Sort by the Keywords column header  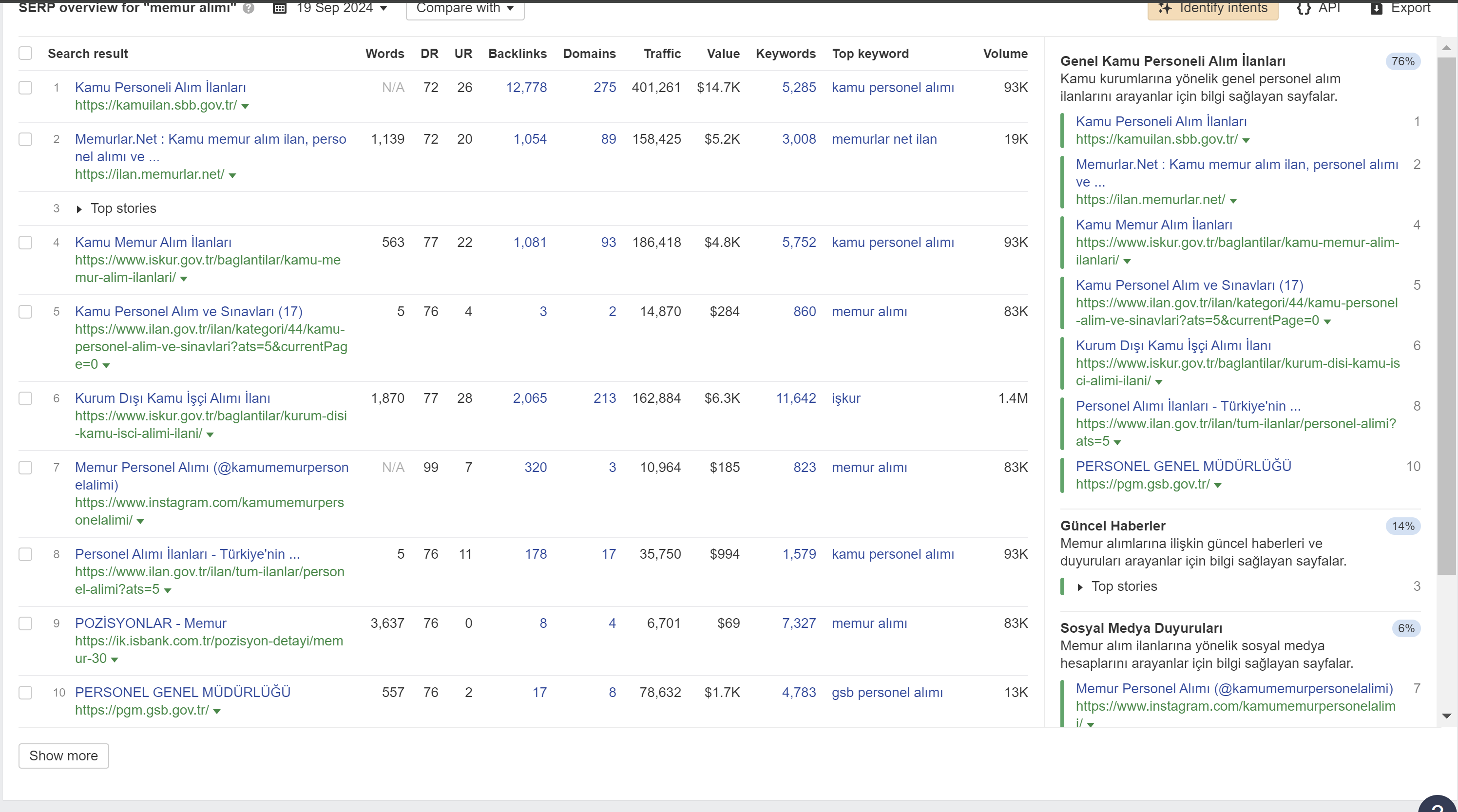(x=786, y=53)
